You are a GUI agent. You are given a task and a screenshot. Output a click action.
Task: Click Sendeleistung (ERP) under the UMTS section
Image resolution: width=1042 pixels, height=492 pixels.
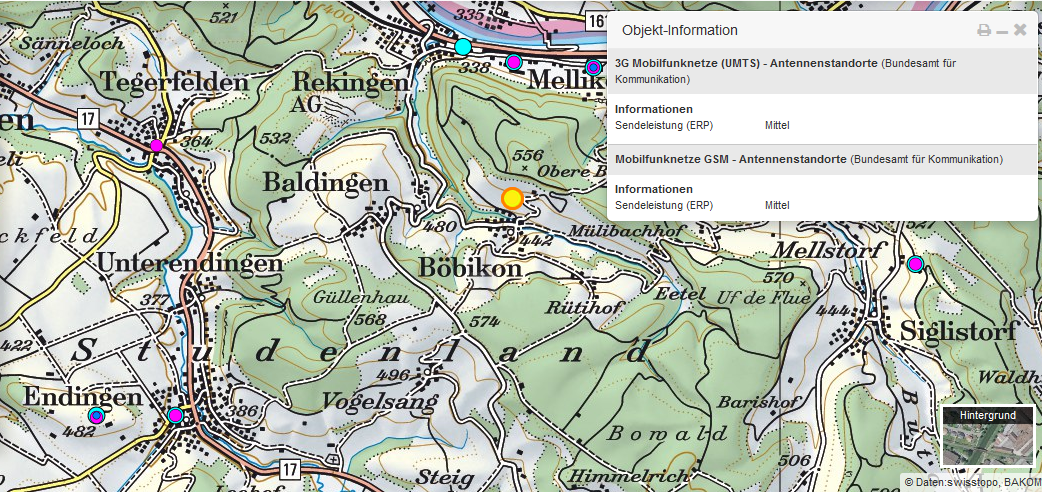[x=664, y=125]
